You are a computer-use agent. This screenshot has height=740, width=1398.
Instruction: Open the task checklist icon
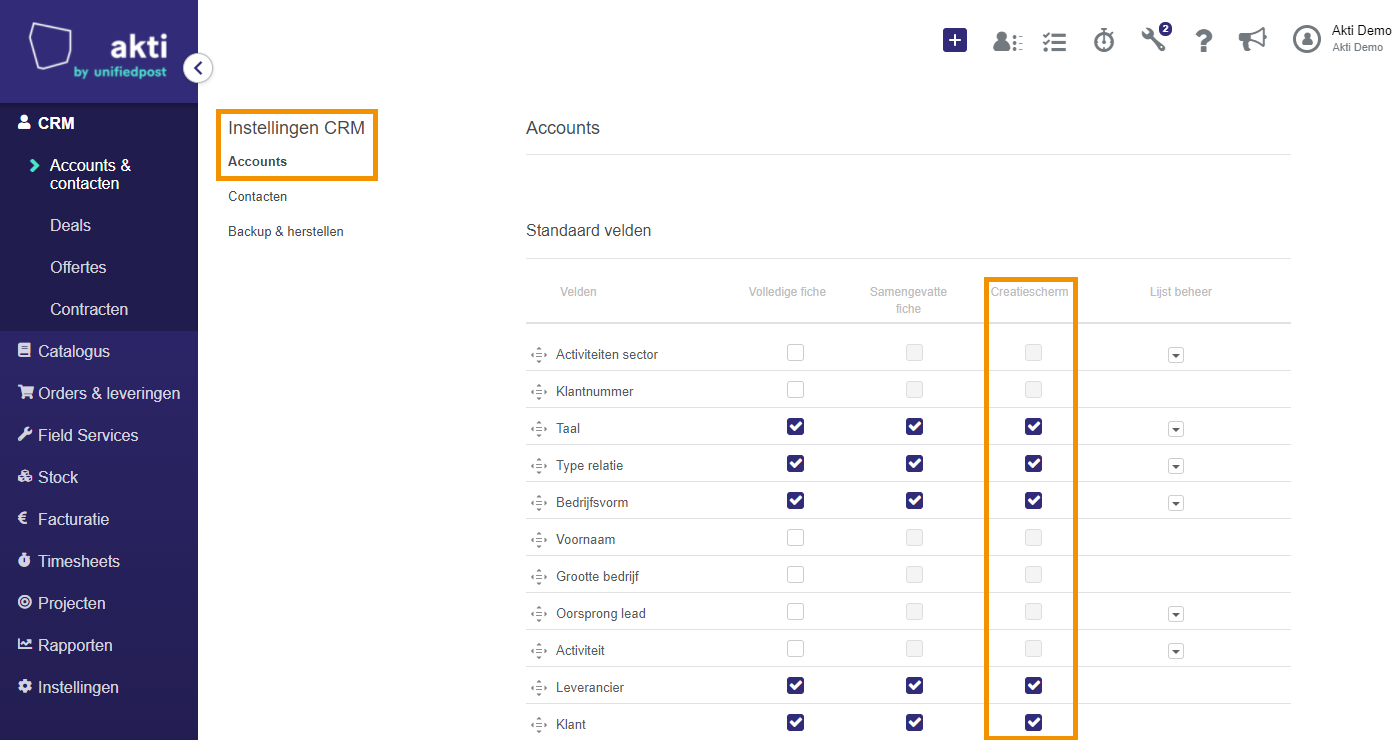point(1054,41)
